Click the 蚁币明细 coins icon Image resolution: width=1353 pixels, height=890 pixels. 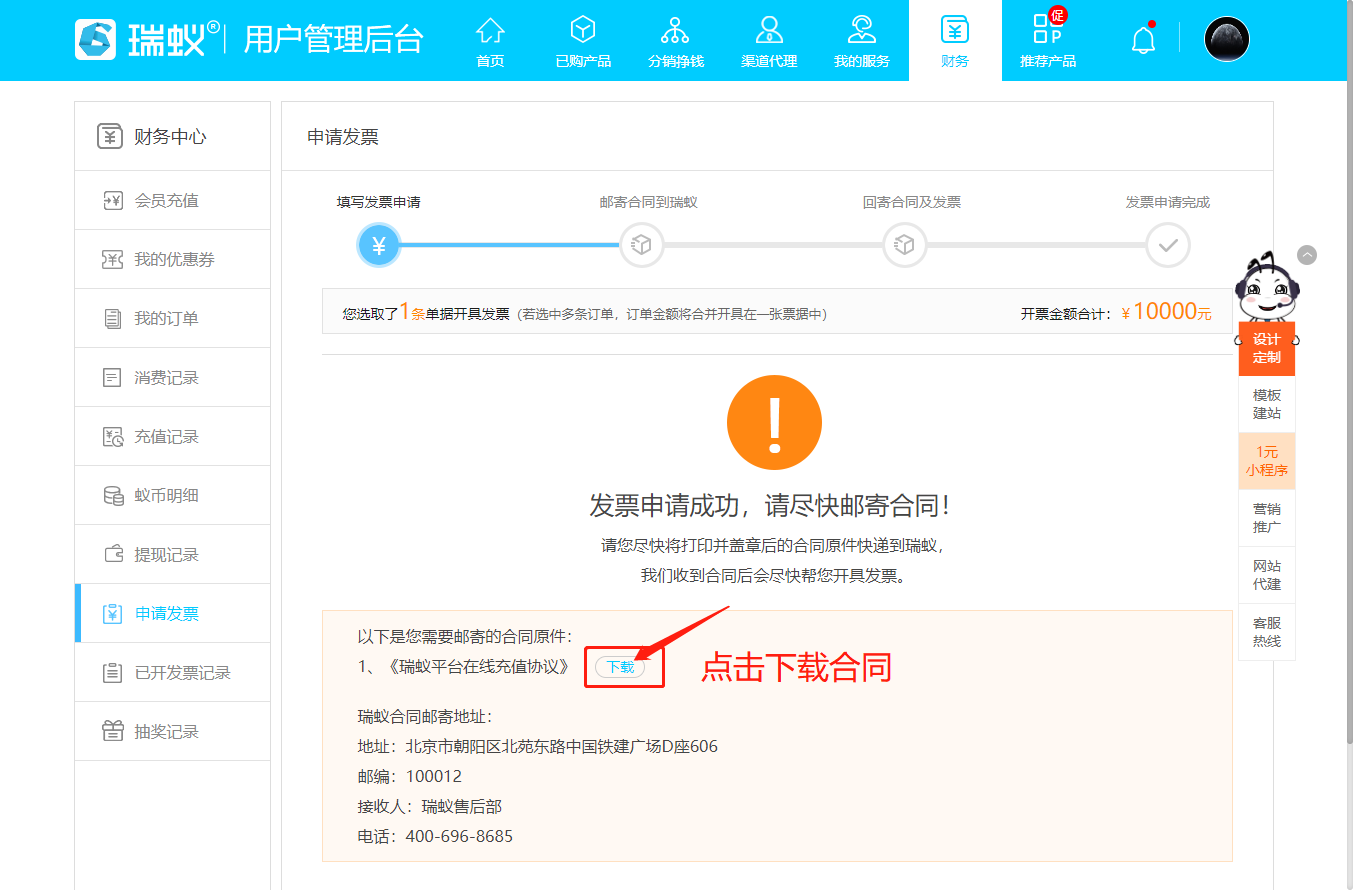pos(113,495)
